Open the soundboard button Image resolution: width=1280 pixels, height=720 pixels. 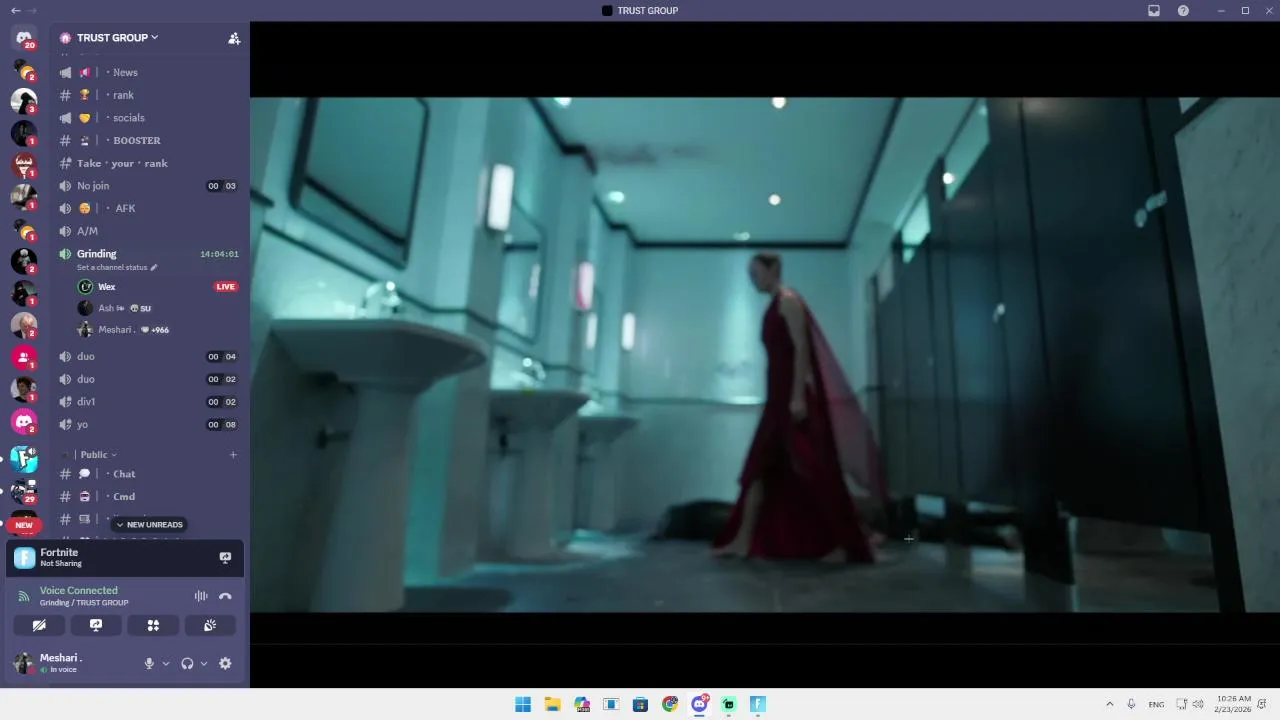(x=210, y=625)
